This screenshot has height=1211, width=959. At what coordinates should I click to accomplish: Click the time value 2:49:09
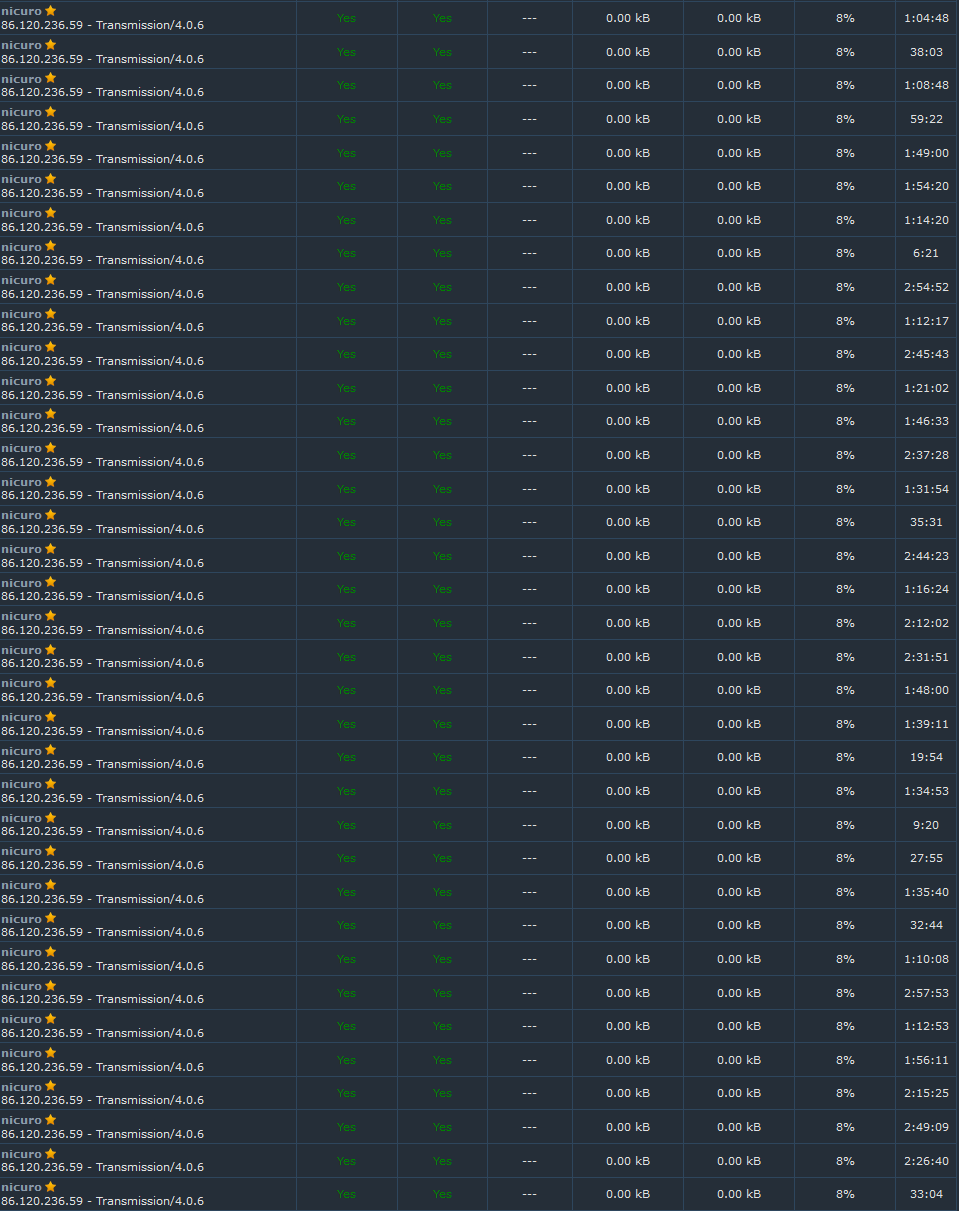point(926,1127)
